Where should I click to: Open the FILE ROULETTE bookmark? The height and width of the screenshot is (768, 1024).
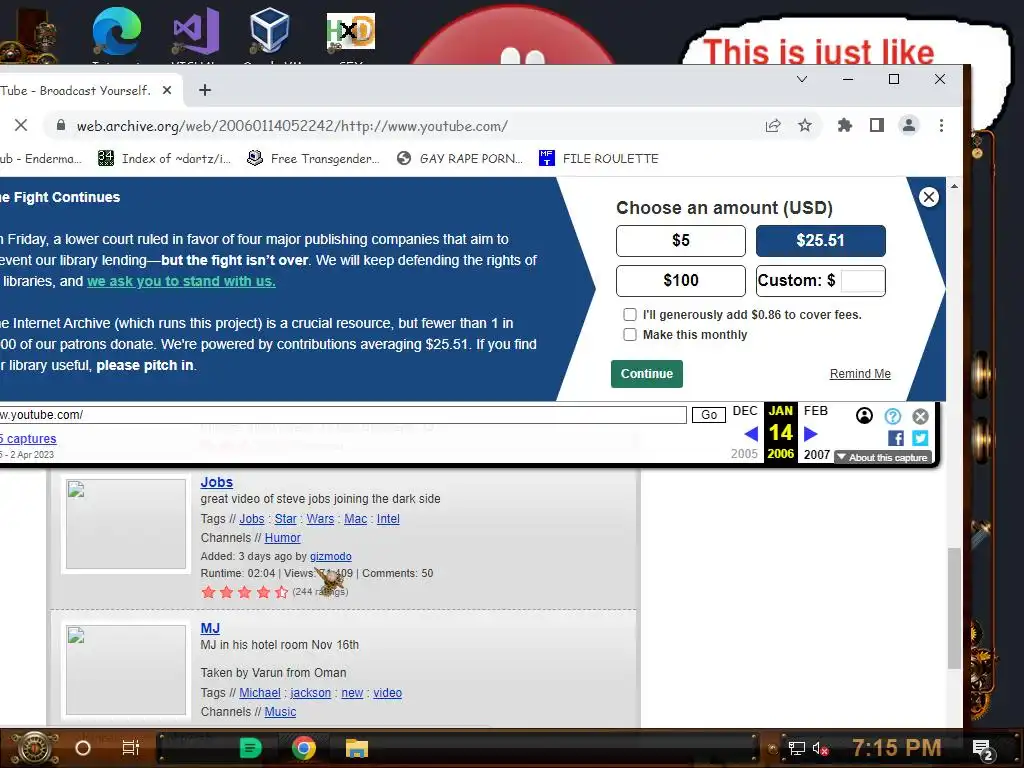click(x=599, y=158)
